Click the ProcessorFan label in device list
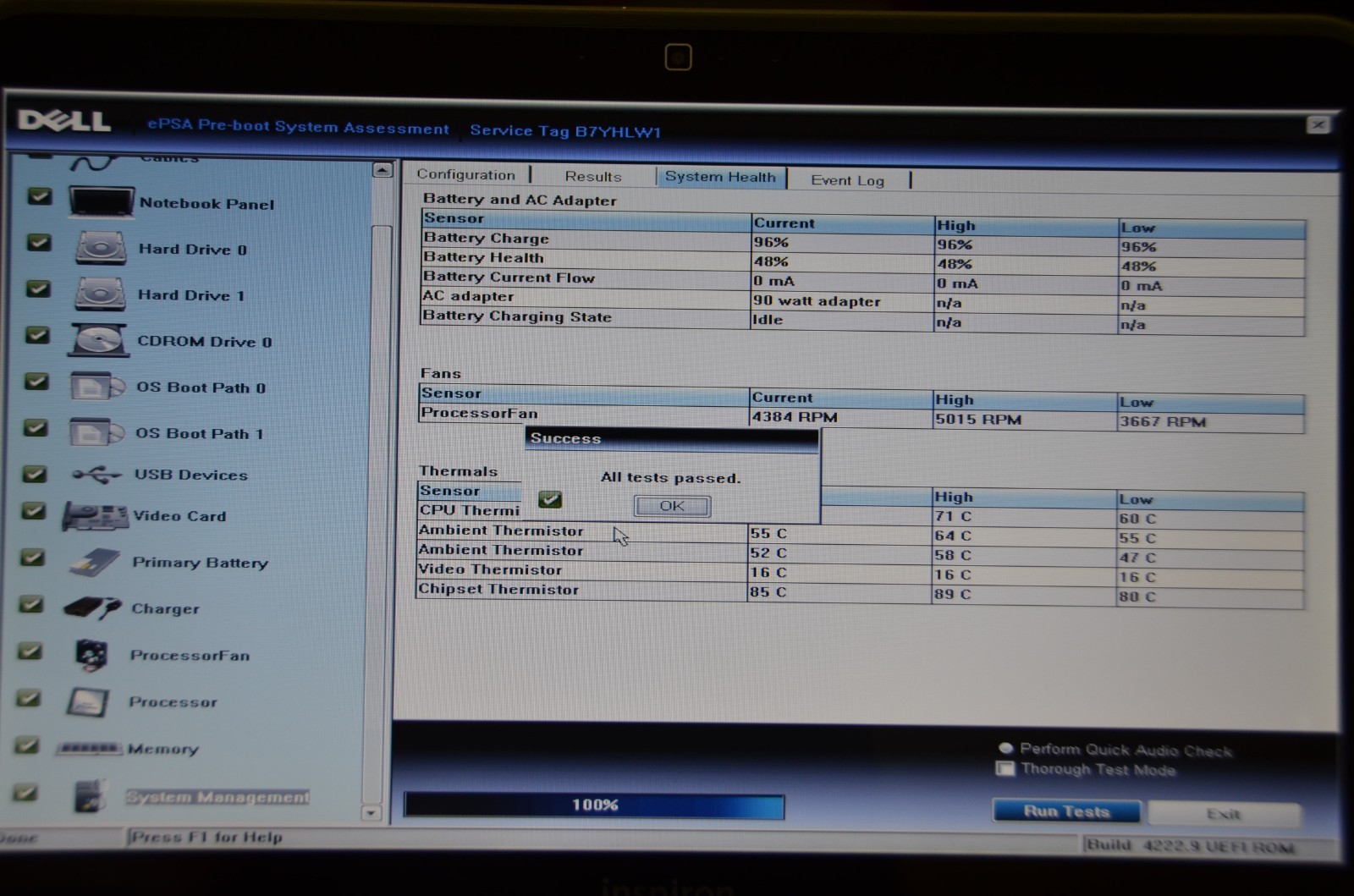This screenshot has width=1354, height=896. tap(190, 655)
